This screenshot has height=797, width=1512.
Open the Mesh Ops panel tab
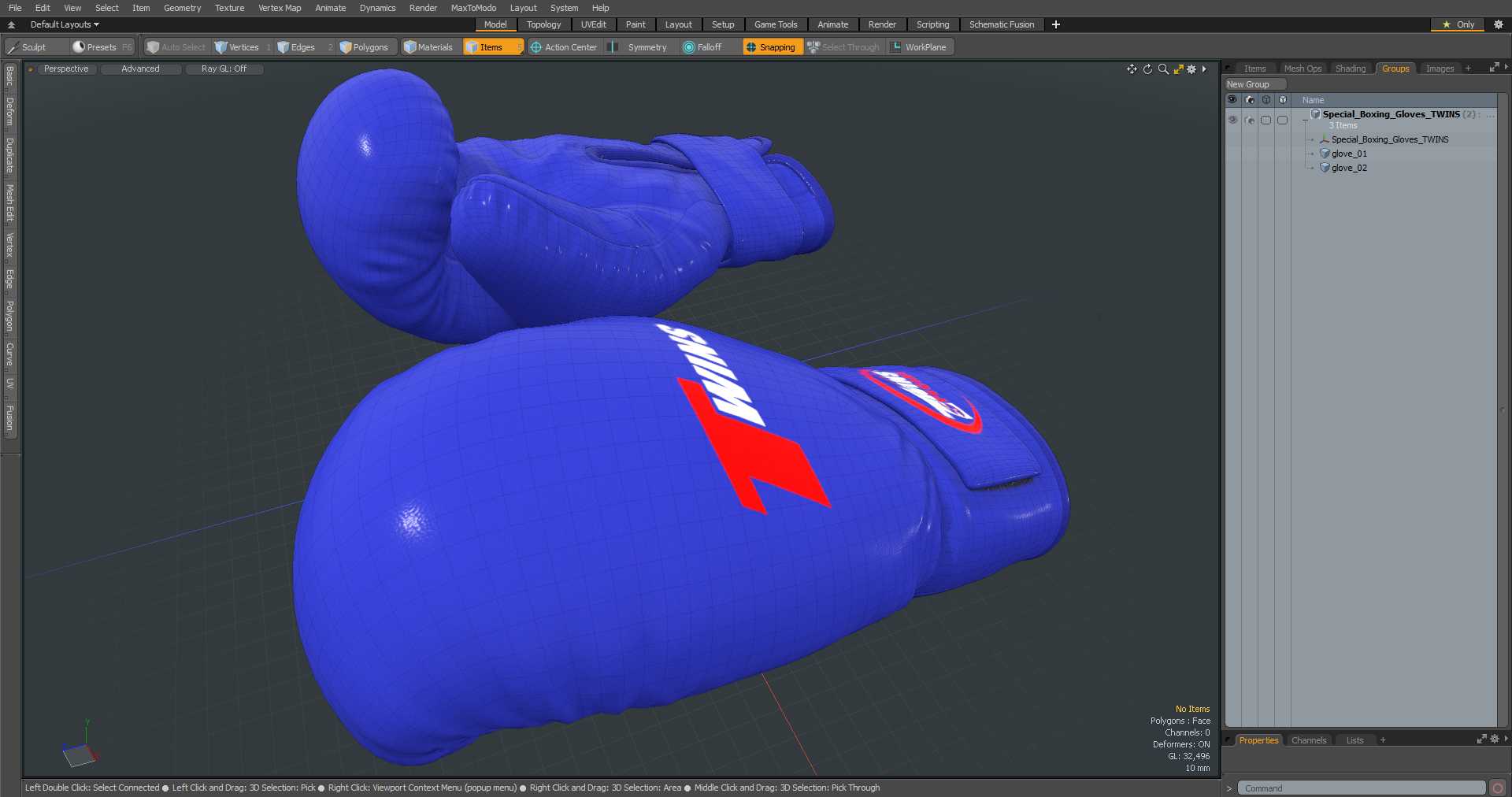[1303, 69]
